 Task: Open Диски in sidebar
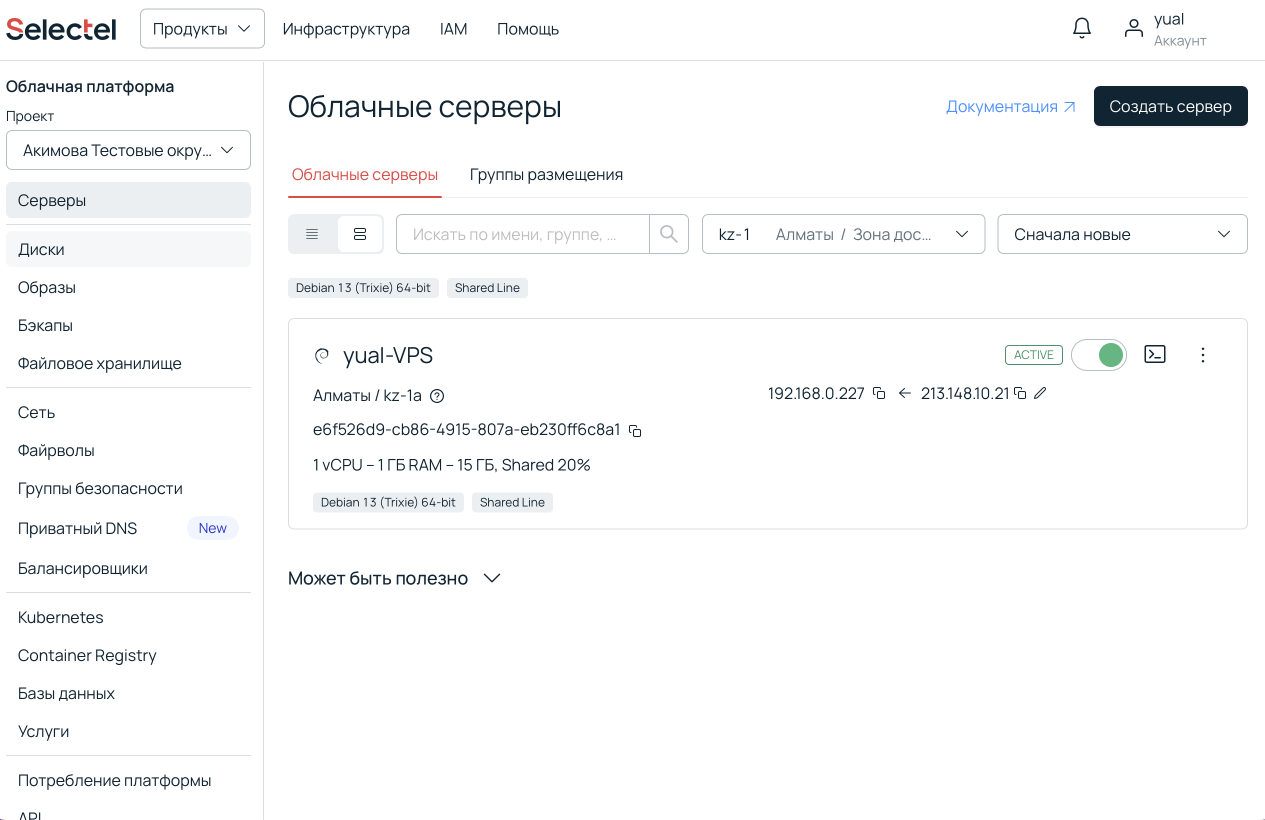coord(128,249)
